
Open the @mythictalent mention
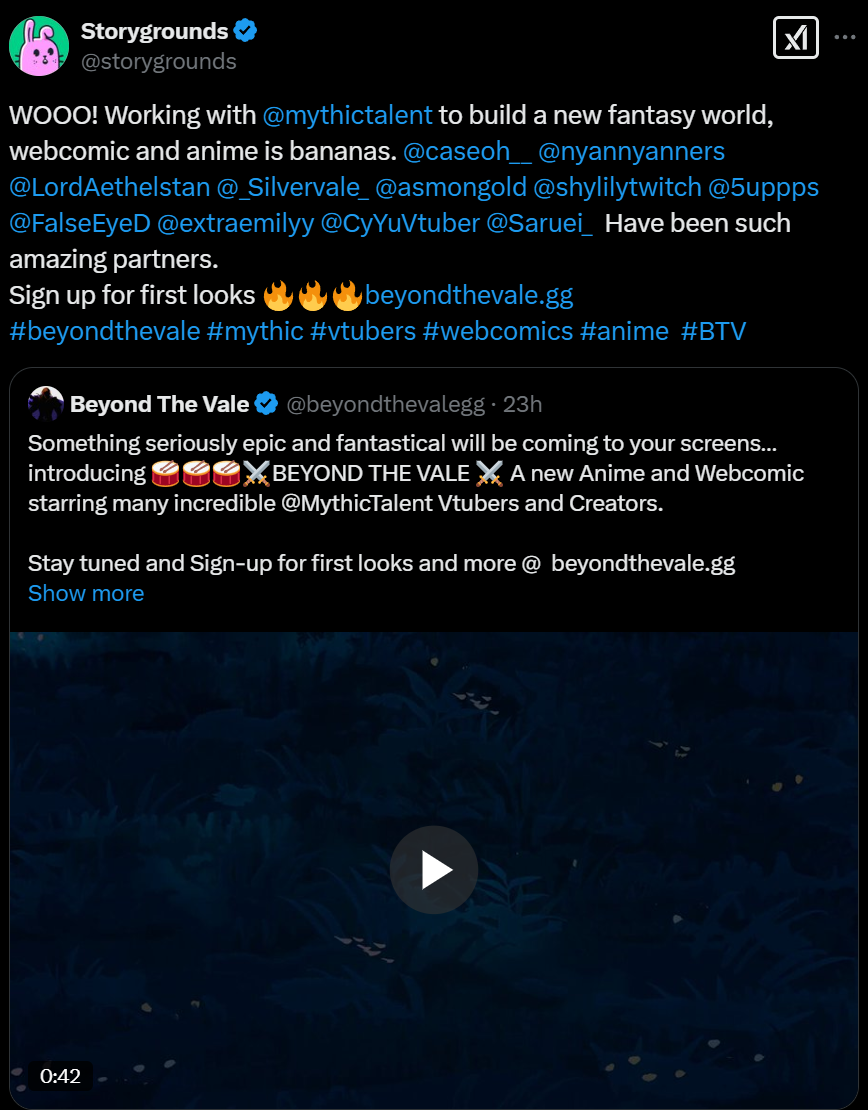tap(347, 115)
